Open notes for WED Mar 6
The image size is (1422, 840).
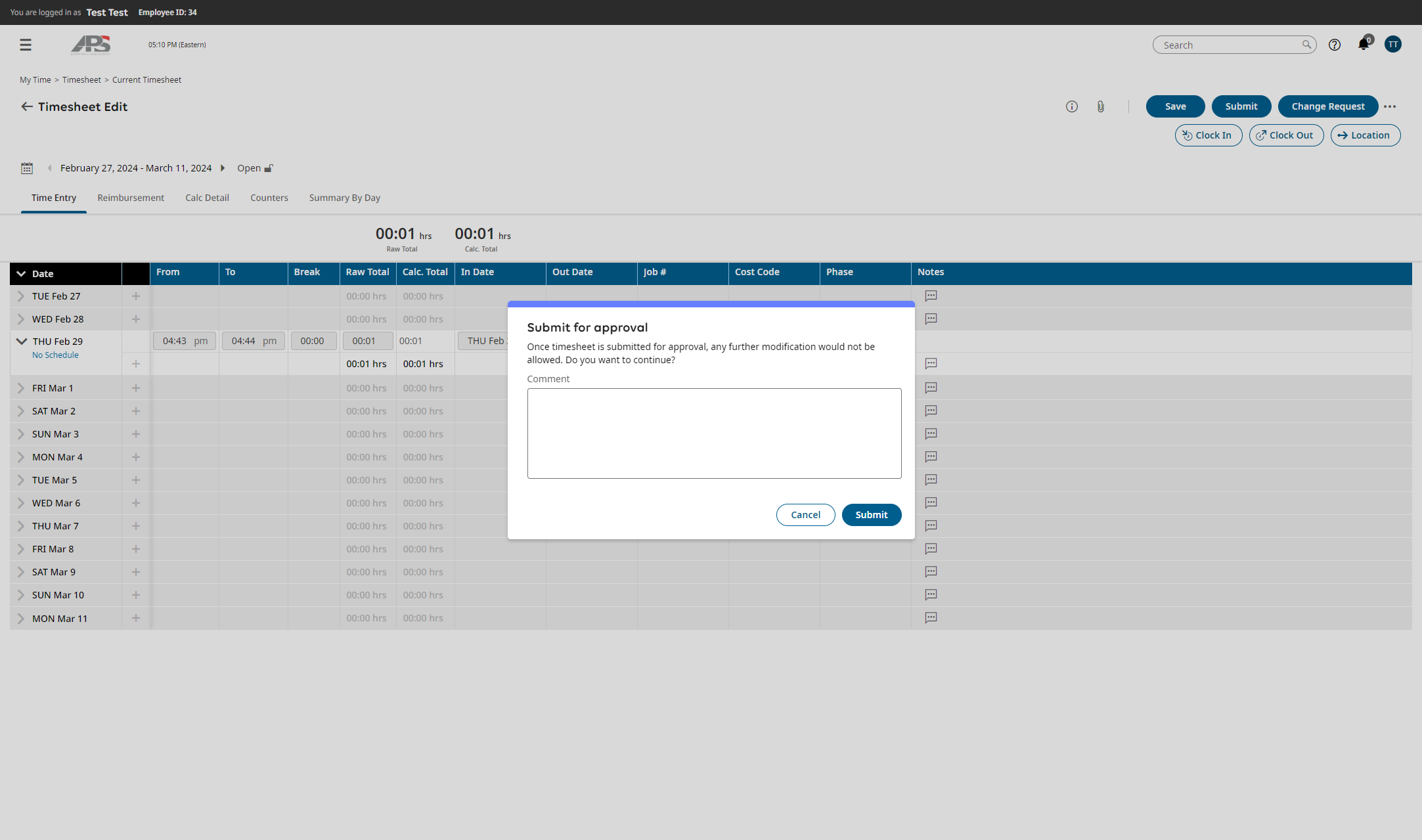(931, 503)
